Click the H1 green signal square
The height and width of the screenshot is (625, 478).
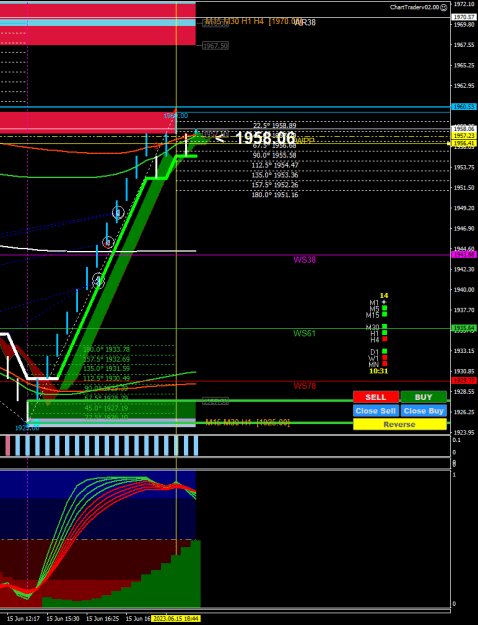coord(384,333)
